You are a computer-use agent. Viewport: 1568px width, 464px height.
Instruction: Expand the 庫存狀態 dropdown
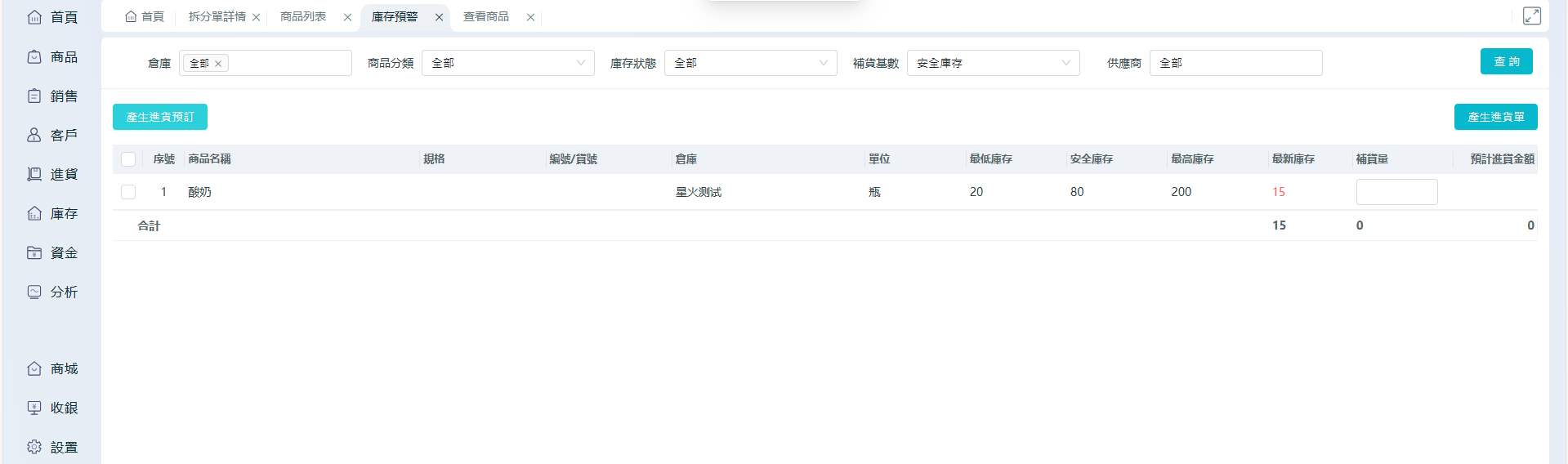(x=750, y=63)
